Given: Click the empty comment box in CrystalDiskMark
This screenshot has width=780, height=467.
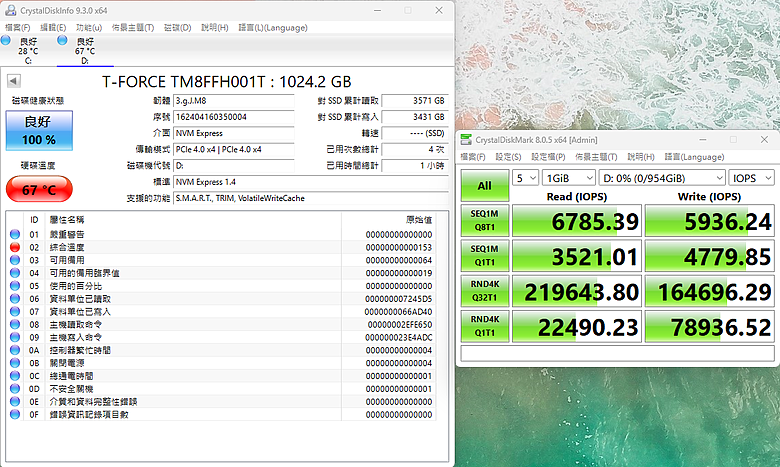Looking at the screenshot, I should (617, 353).
